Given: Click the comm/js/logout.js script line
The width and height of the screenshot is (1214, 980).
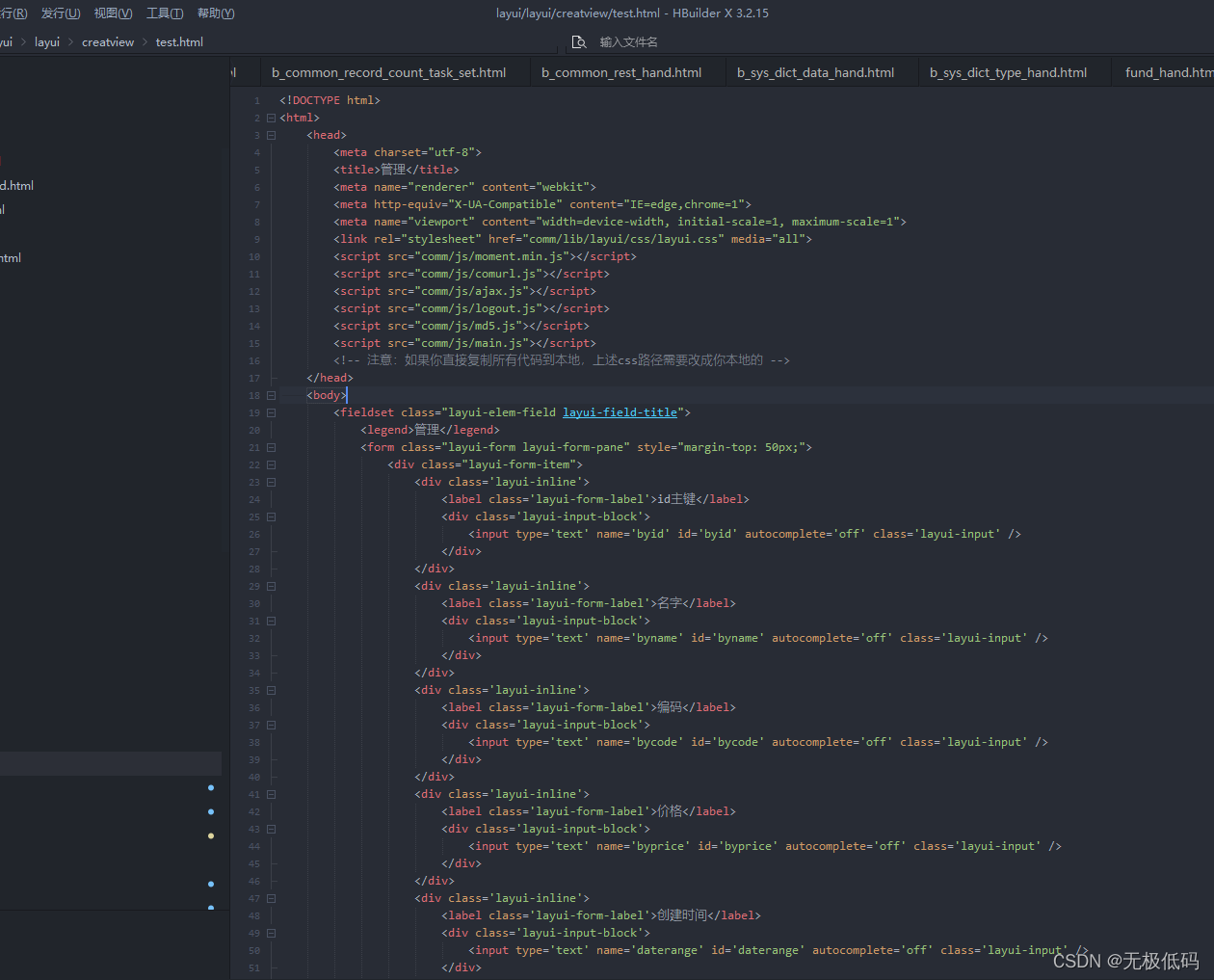Looking at the screenshot, I should pyautogui.click(x=471, y=308).
